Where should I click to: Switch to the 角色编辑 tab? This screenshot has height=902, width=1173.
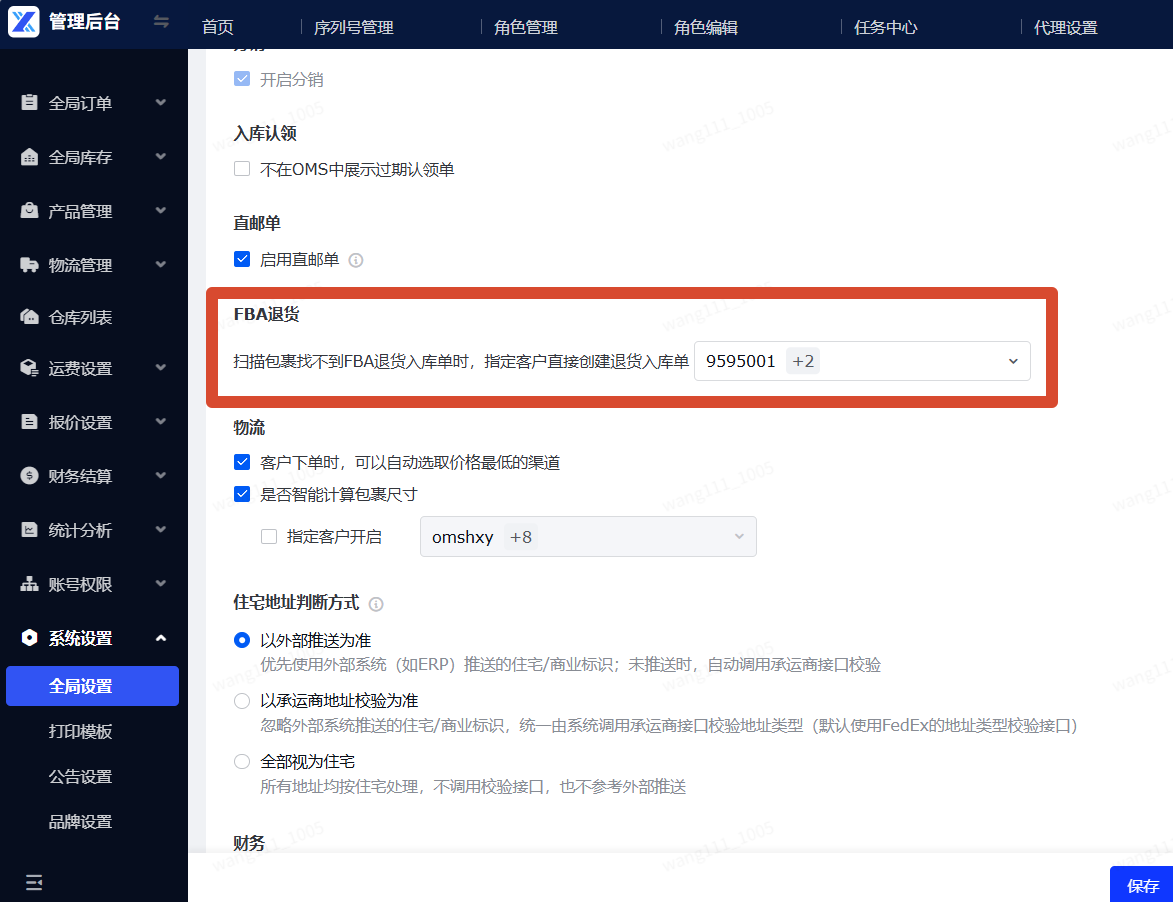705,28
